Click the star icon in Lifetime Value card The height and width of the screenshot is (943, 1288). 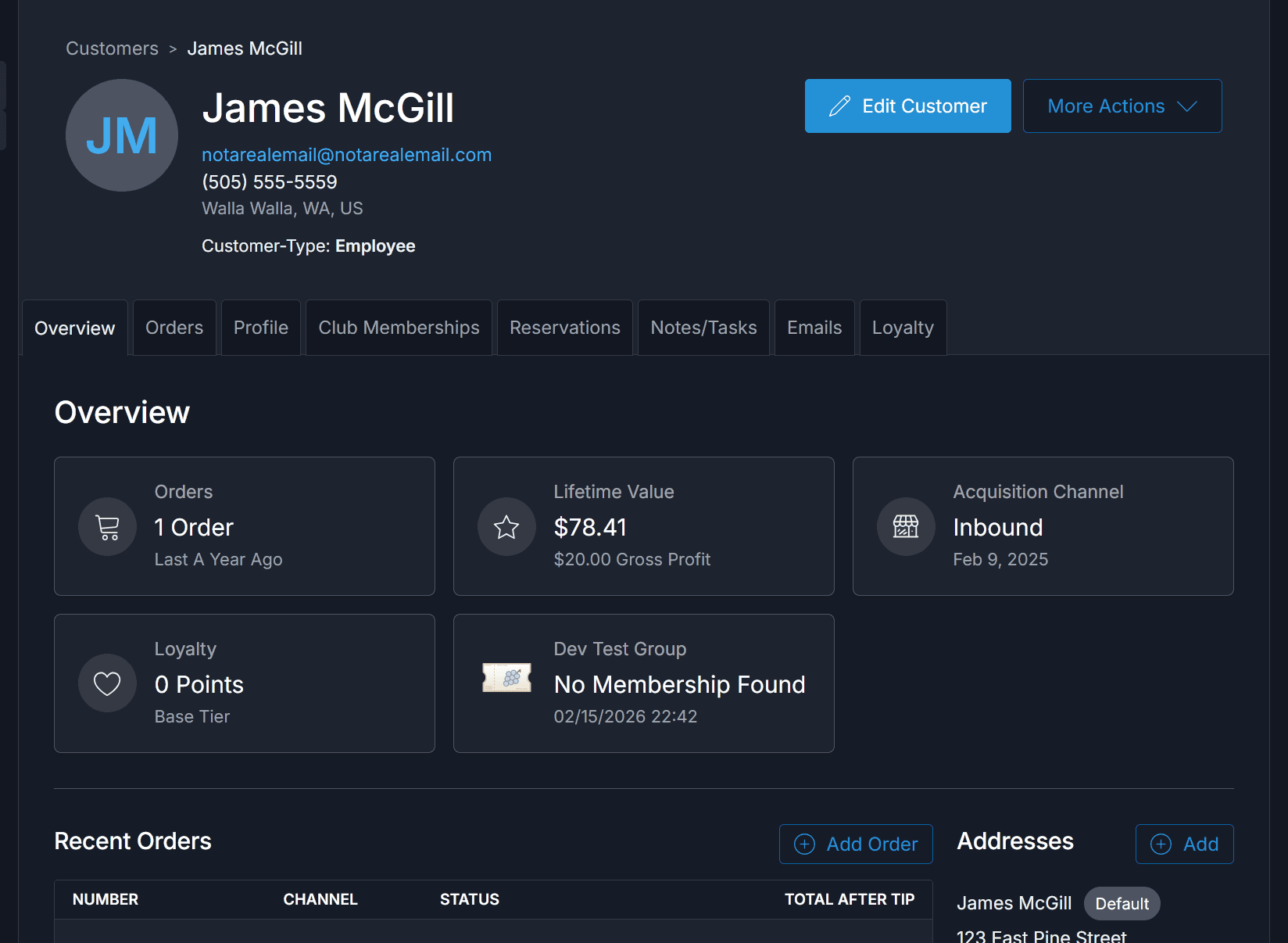tap(506, 527)
